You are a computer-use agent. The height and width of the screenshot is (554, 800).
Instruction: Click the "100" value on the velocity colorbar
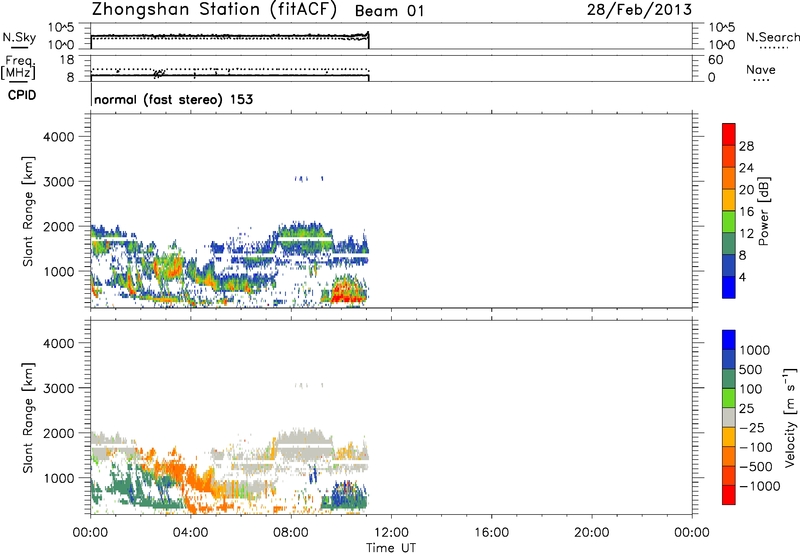click(x=751, y=389)
